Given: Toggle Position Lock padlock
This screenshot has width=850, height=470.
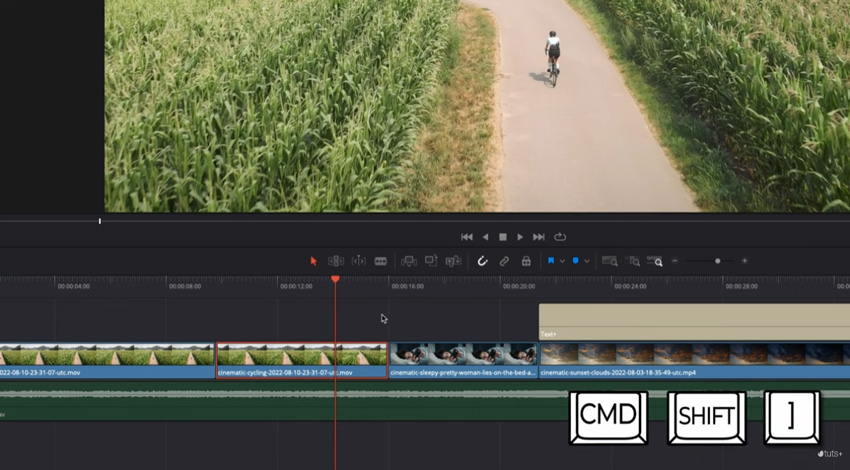Looking at the screenshot, I should [526, 261].
